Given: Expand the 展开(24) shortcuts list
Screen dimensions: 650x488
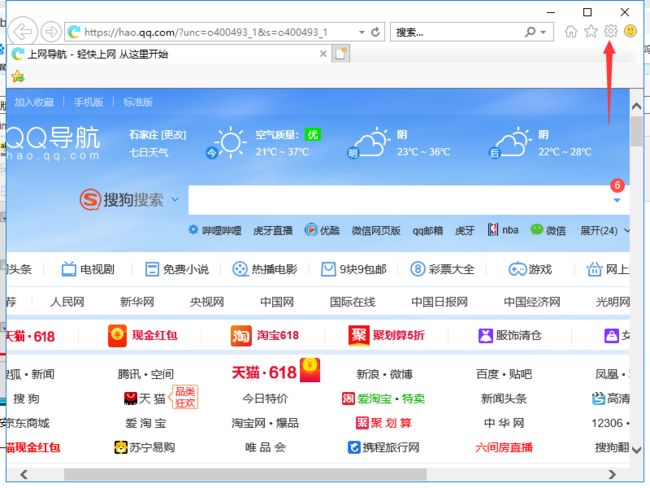Looking at the screenshot, I should [605, 231].
